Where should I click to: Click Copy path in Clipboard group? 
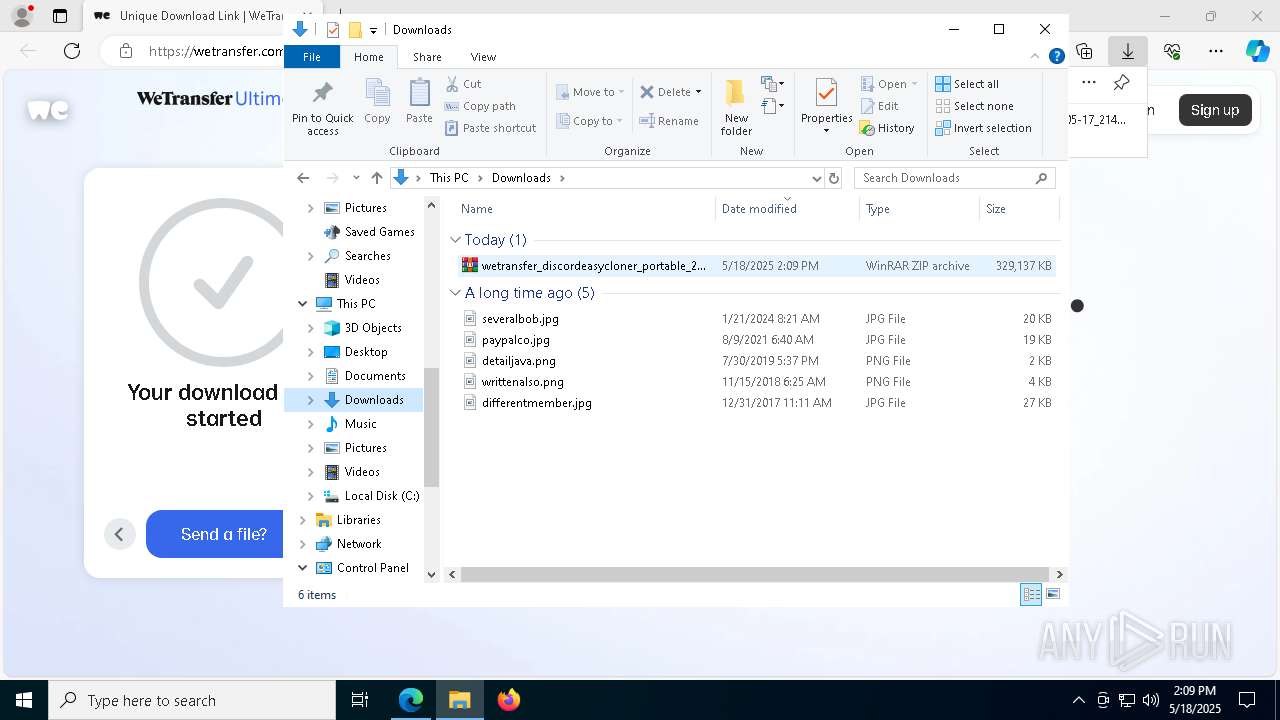[480, 106]
